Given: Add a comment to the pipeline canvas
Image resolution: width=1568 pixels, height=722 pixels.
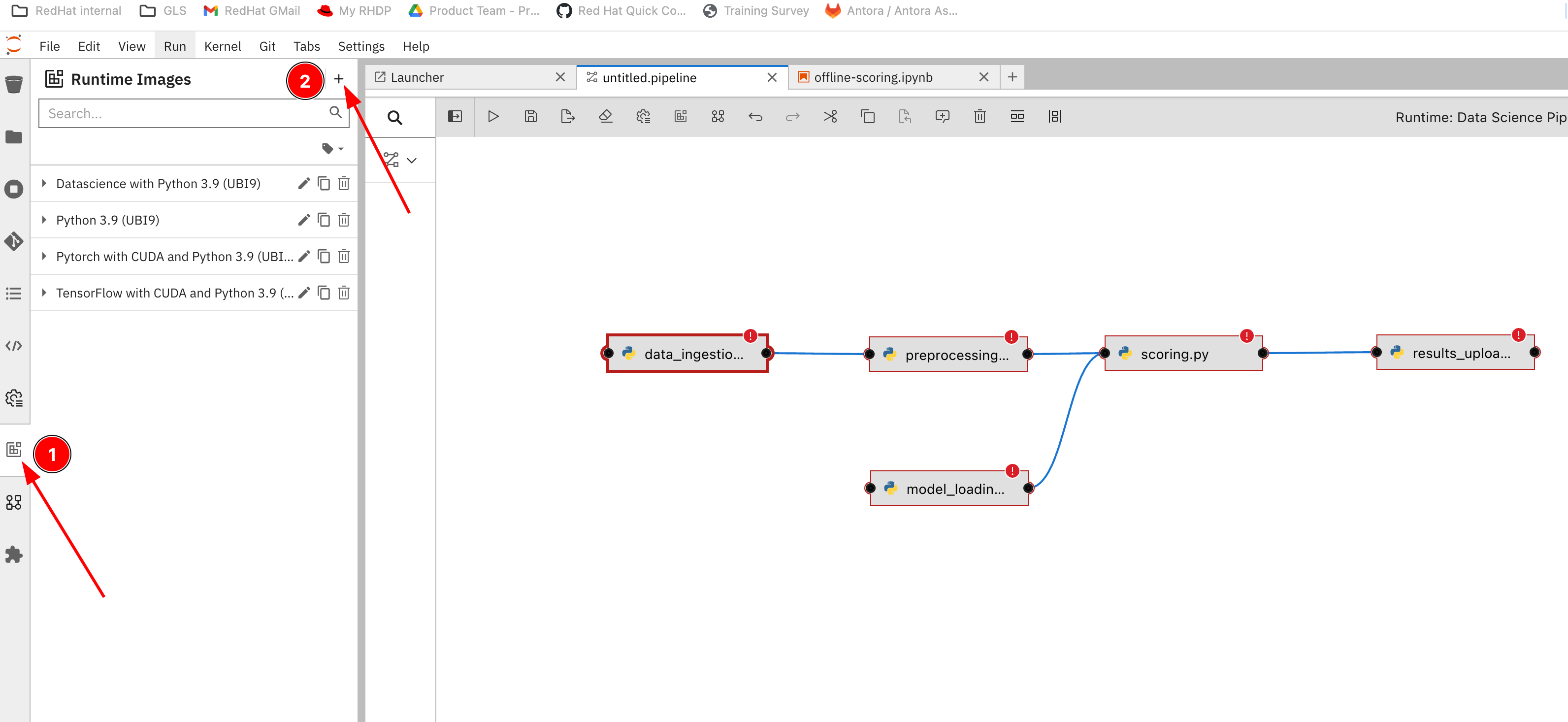Looking at the screenshot, I should click(x=942, y=116).
